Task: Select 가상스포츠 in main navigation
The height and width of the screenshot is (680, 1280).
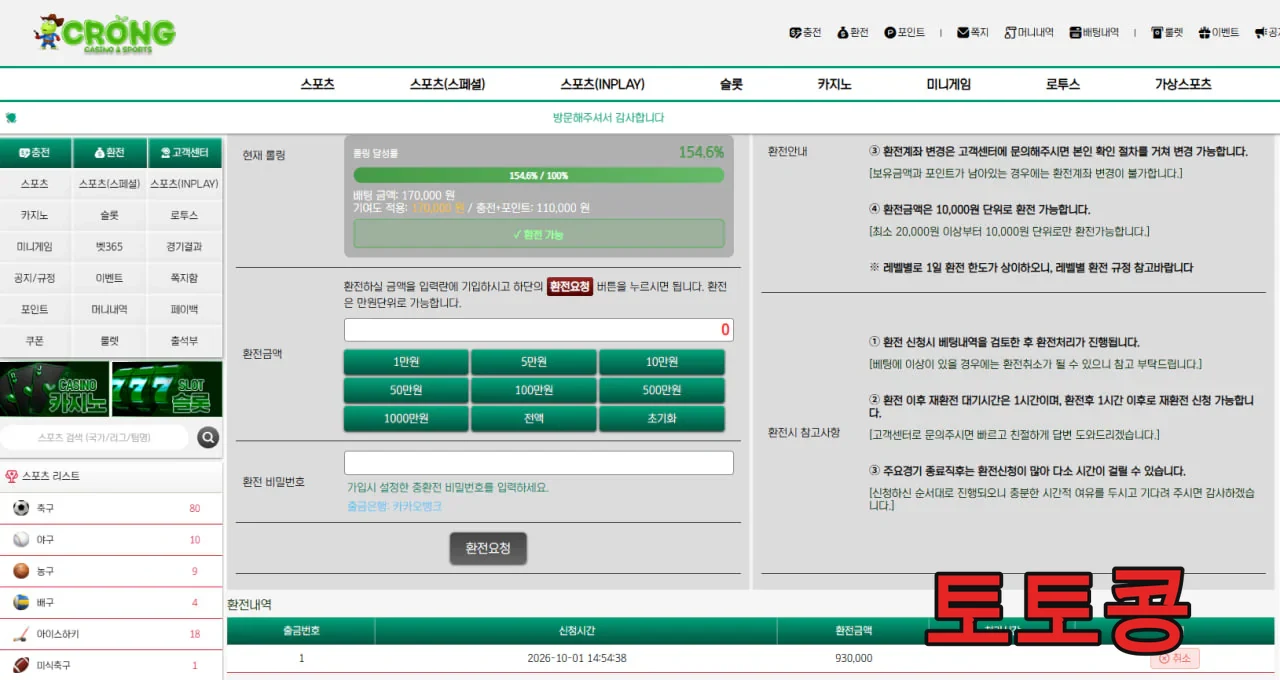Action: coord(1183,85)
